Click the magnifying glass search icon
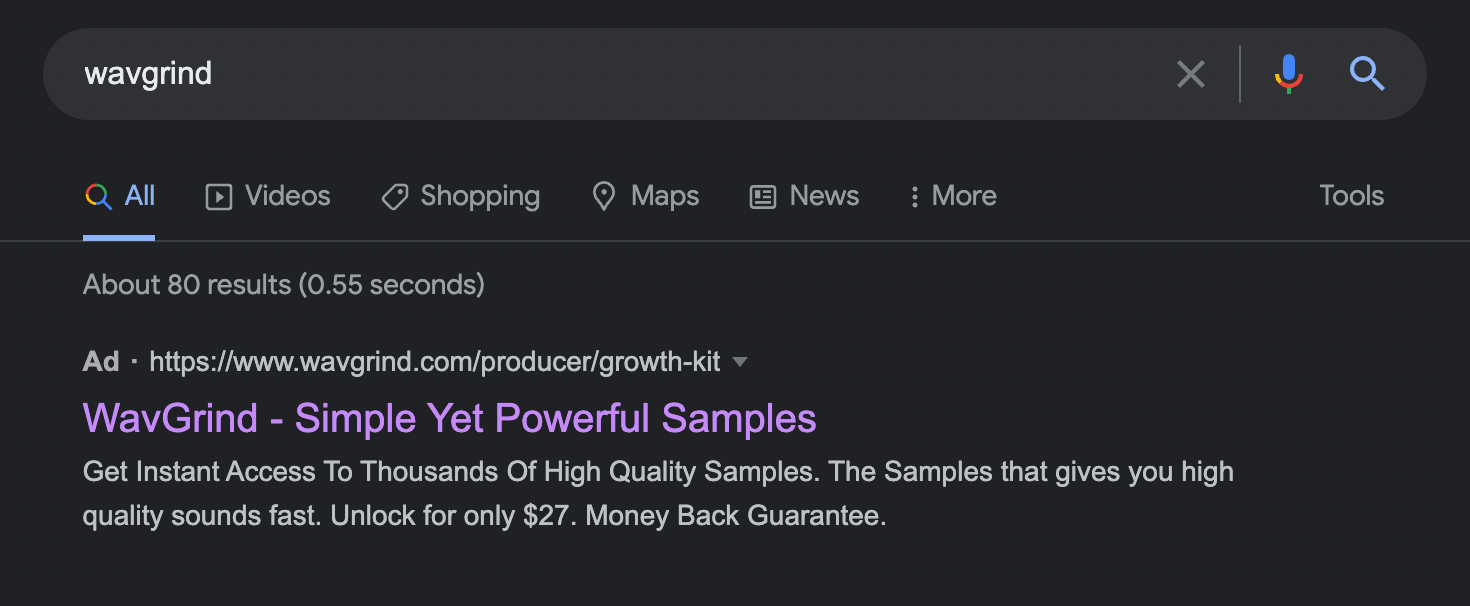This screenshot has width=1470, height=606. 1367,73
